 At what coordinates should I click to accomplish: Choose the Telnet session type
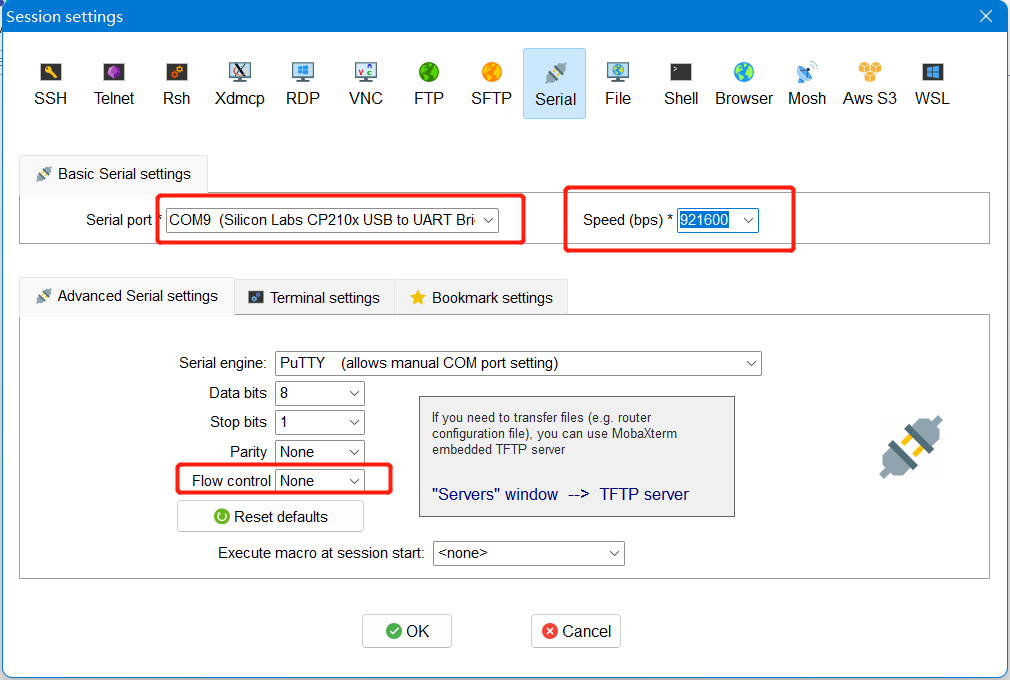pos(113,84)
